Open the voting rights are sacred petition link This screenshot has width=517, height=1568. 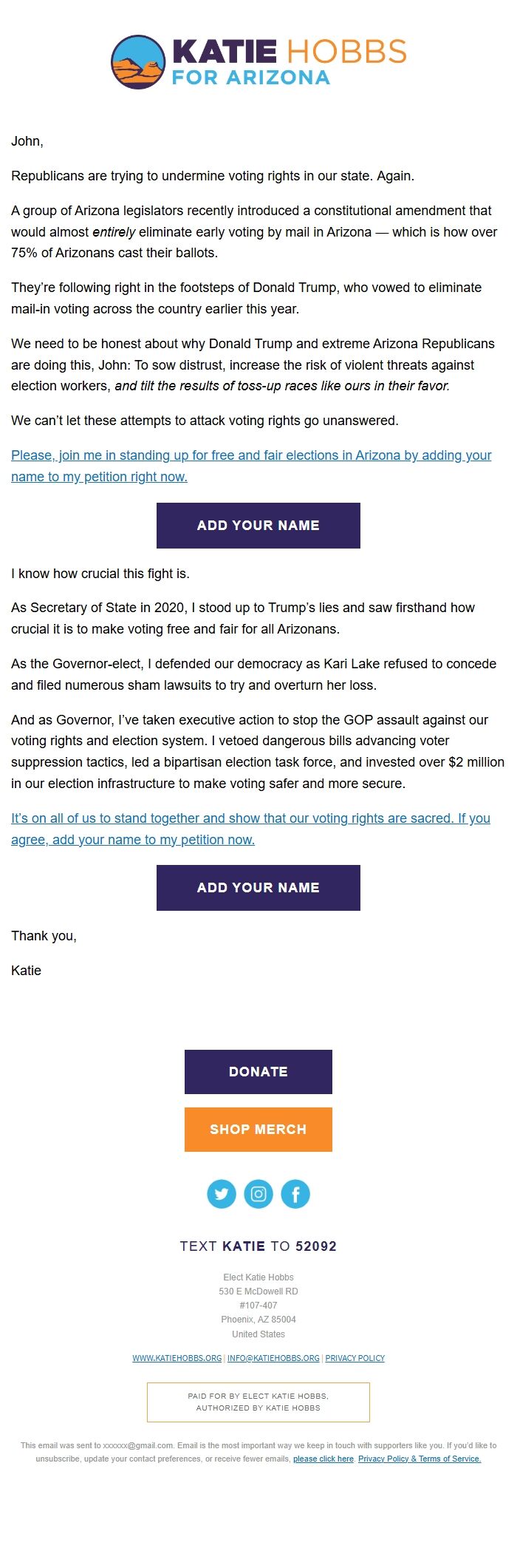tap(251, 829)
